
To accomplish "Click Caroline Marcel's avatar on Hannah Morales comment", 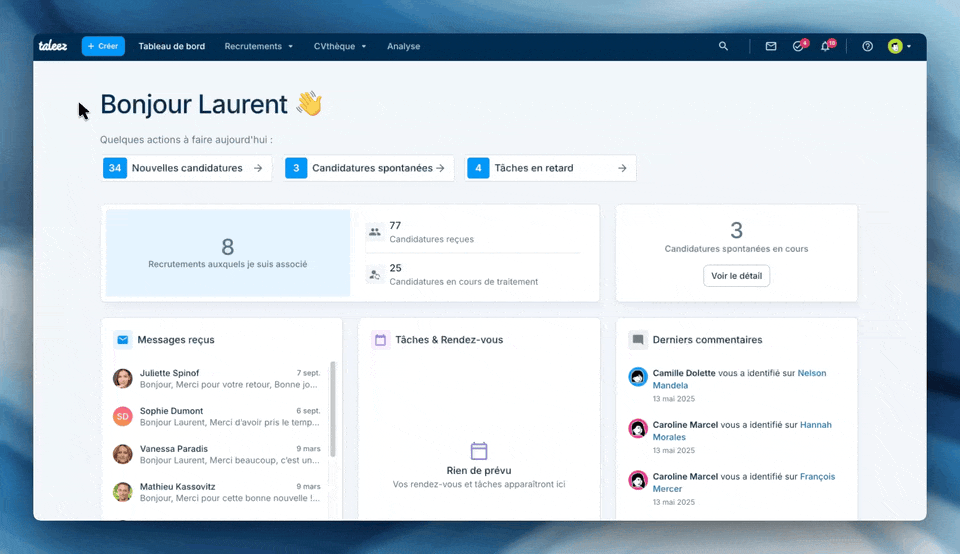I will coord(638,429).
